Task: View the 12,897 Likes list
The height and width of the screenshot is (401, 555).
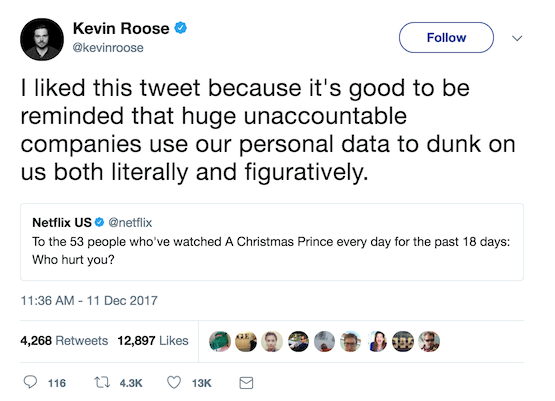Action: (x=153, y=340)
